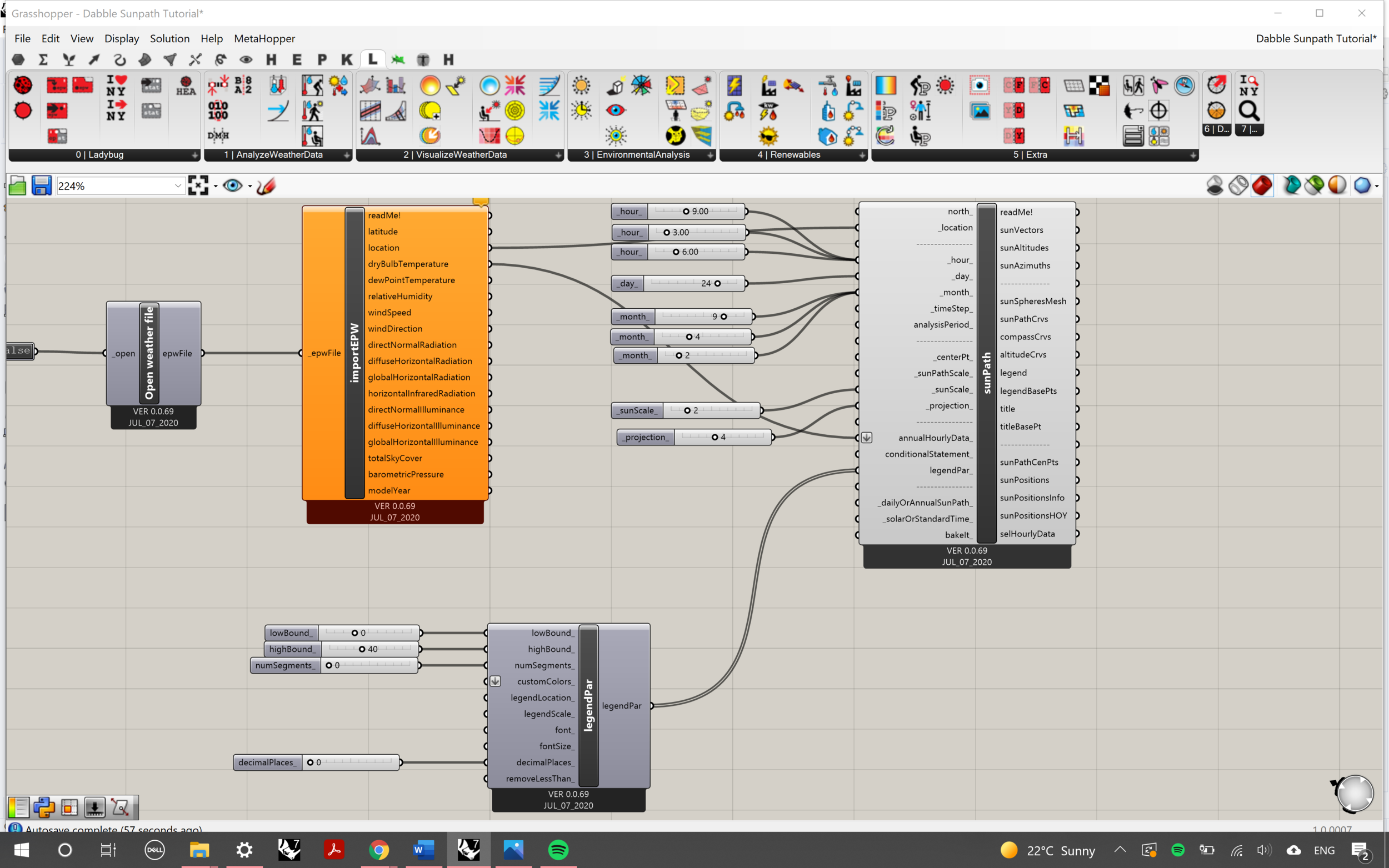1389x868 pixels.
Task: Open the Solution menu
Action: pos(169,38)
